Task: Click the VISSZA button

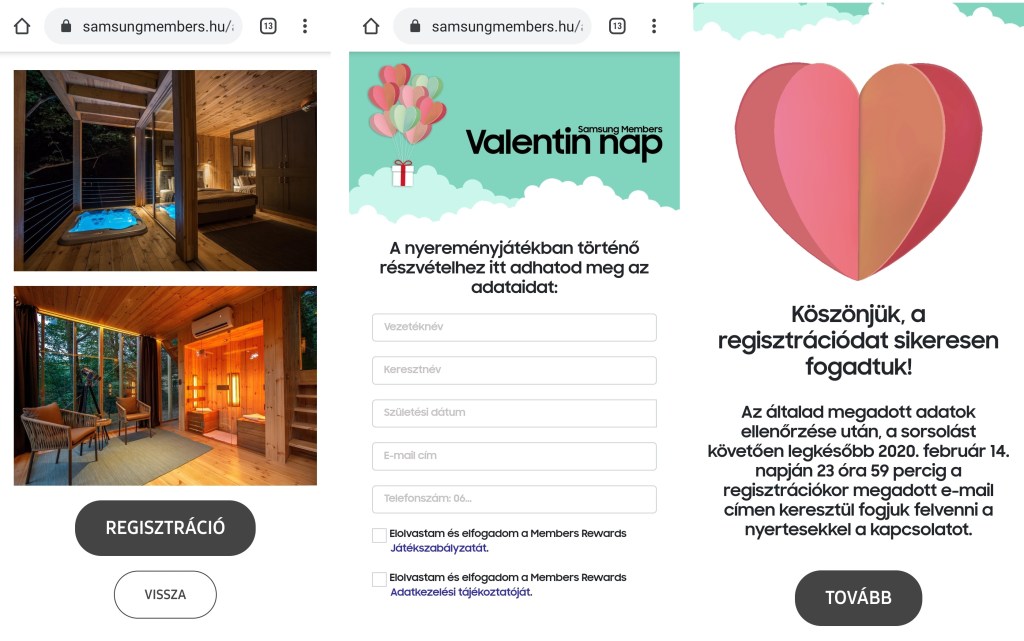Action: coord(165,595)
